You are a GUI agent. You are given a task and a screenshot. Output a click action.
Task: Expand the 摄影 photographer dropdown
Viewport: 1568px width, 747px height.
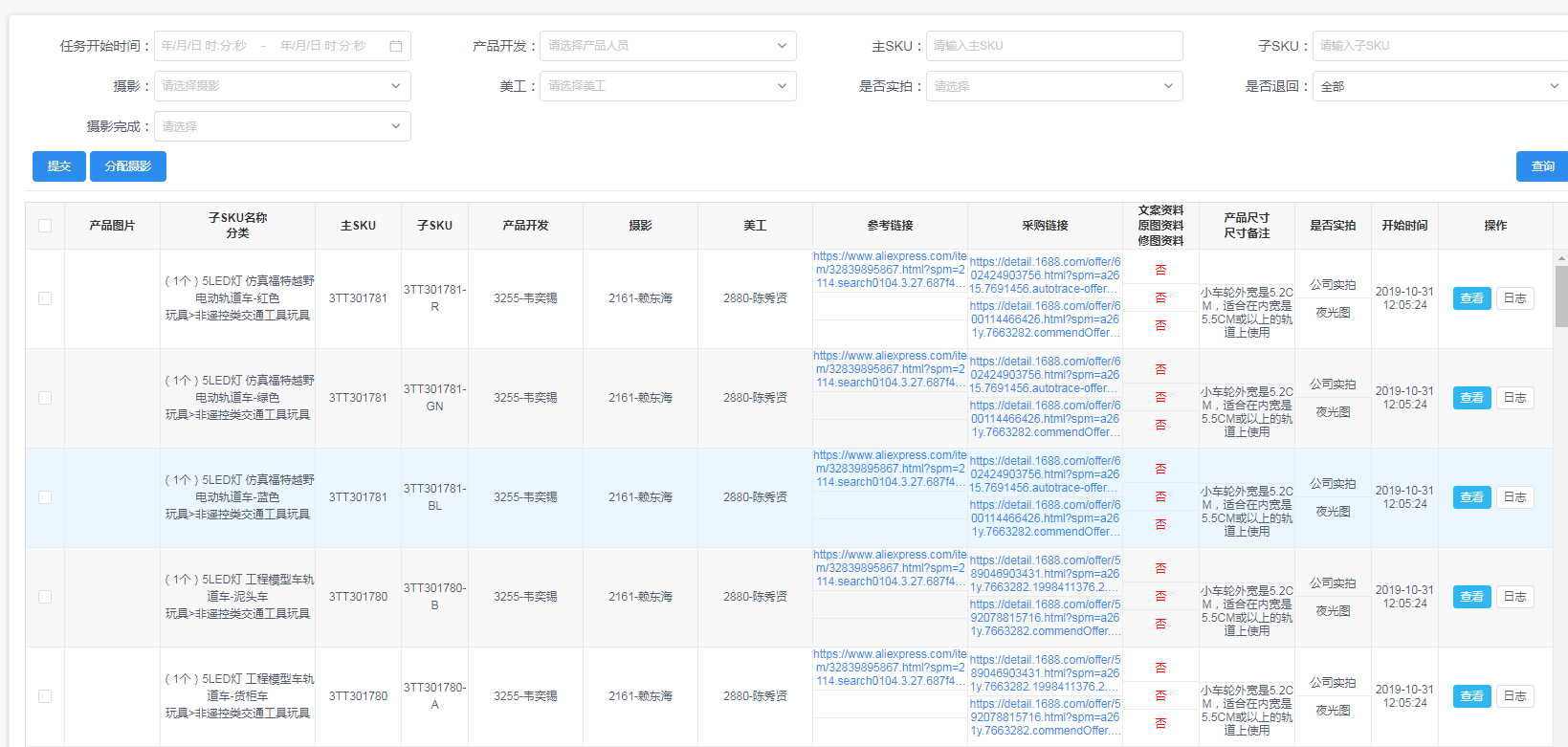[281, 86]
